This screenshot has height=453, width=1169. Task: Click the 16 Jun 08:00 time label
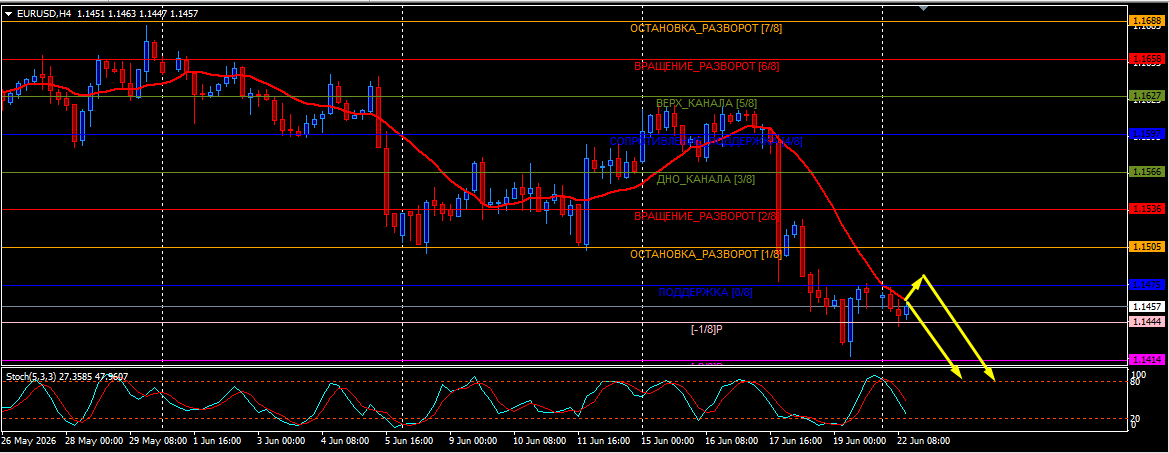pyautogui.click(x=733, y=441)
